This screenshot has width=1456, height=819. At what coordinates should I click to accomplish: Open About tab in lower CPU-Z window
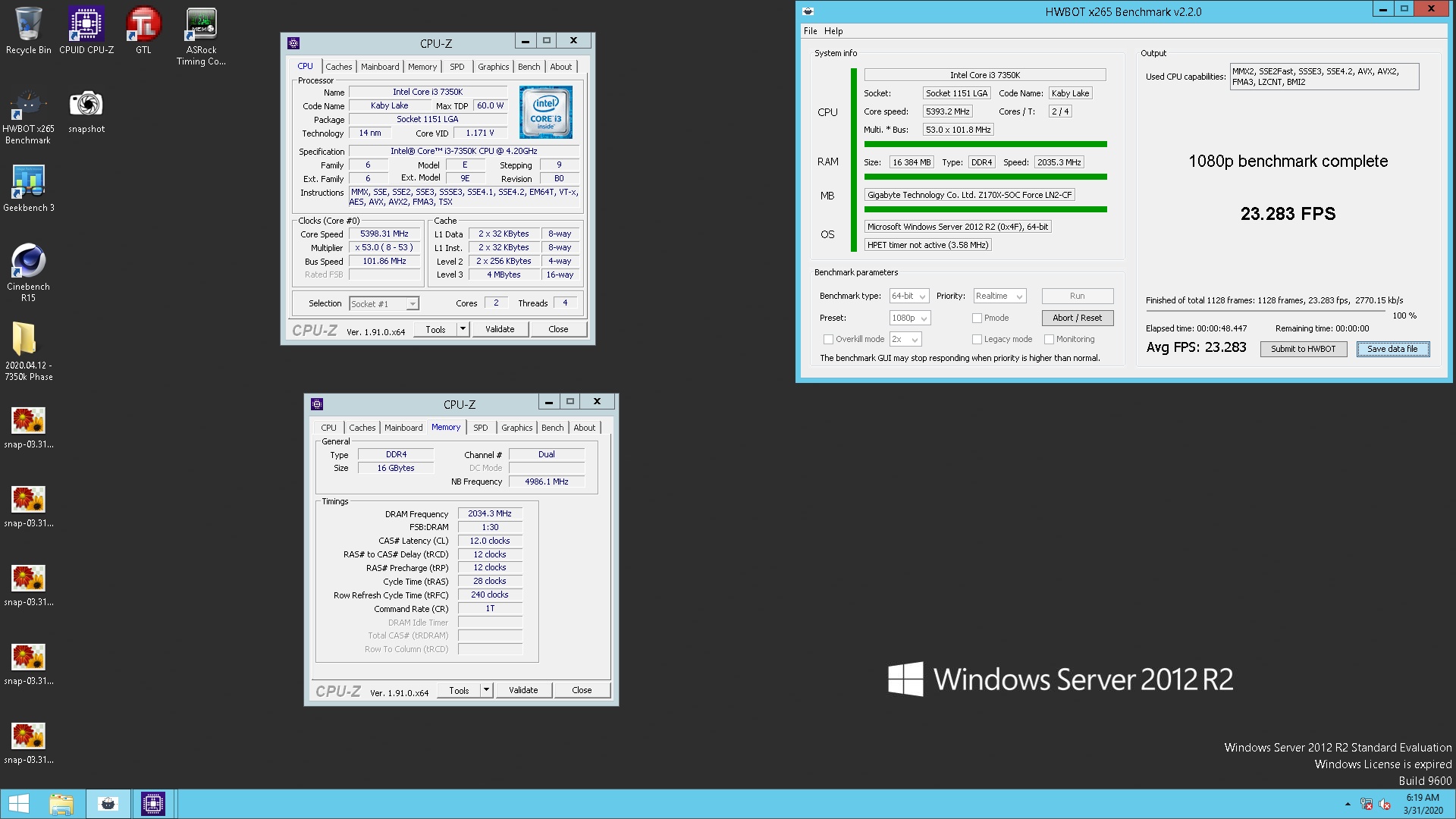(584, 428)
